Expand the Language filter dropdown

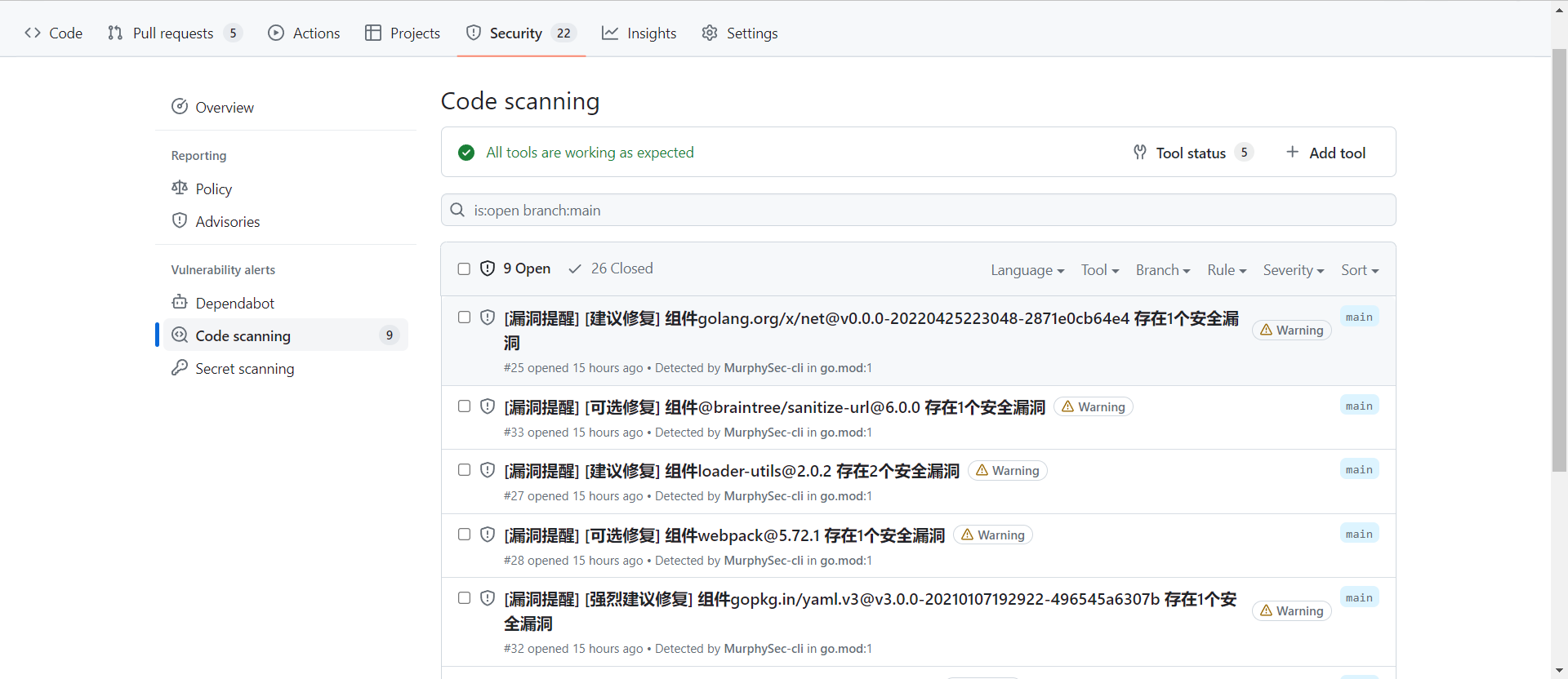point(1027,270)
